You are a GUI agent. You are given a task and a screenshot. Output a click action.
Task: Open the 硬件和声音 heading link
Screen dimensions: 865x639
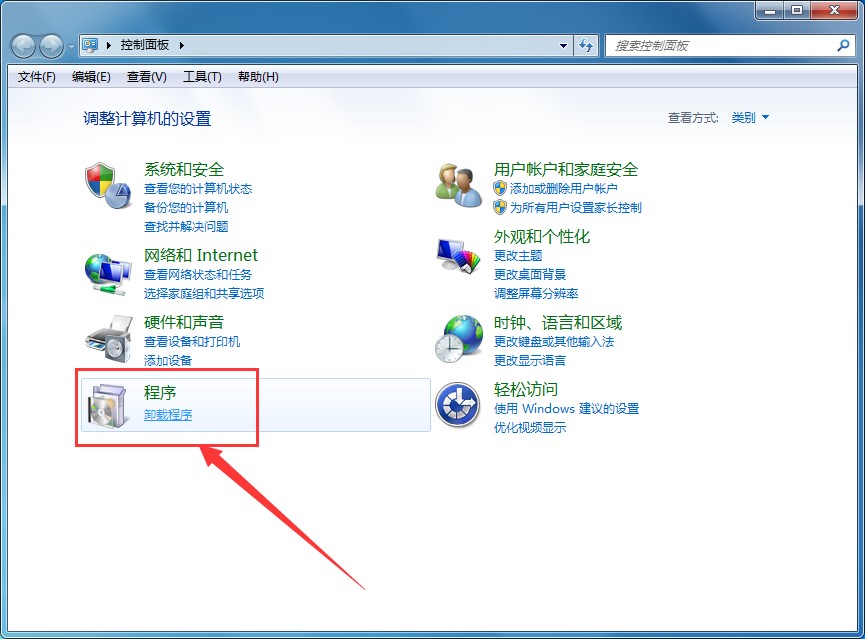click(x=184, y=322)
